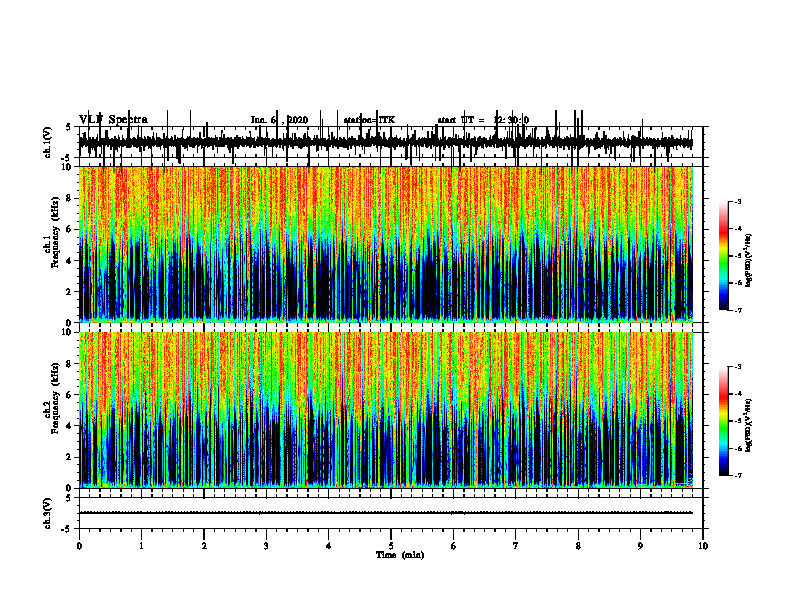Click the "Time (min)" x-axis label
Image resolution: width=792 pixels, height=612 pixels.
[x=400, y=555]
